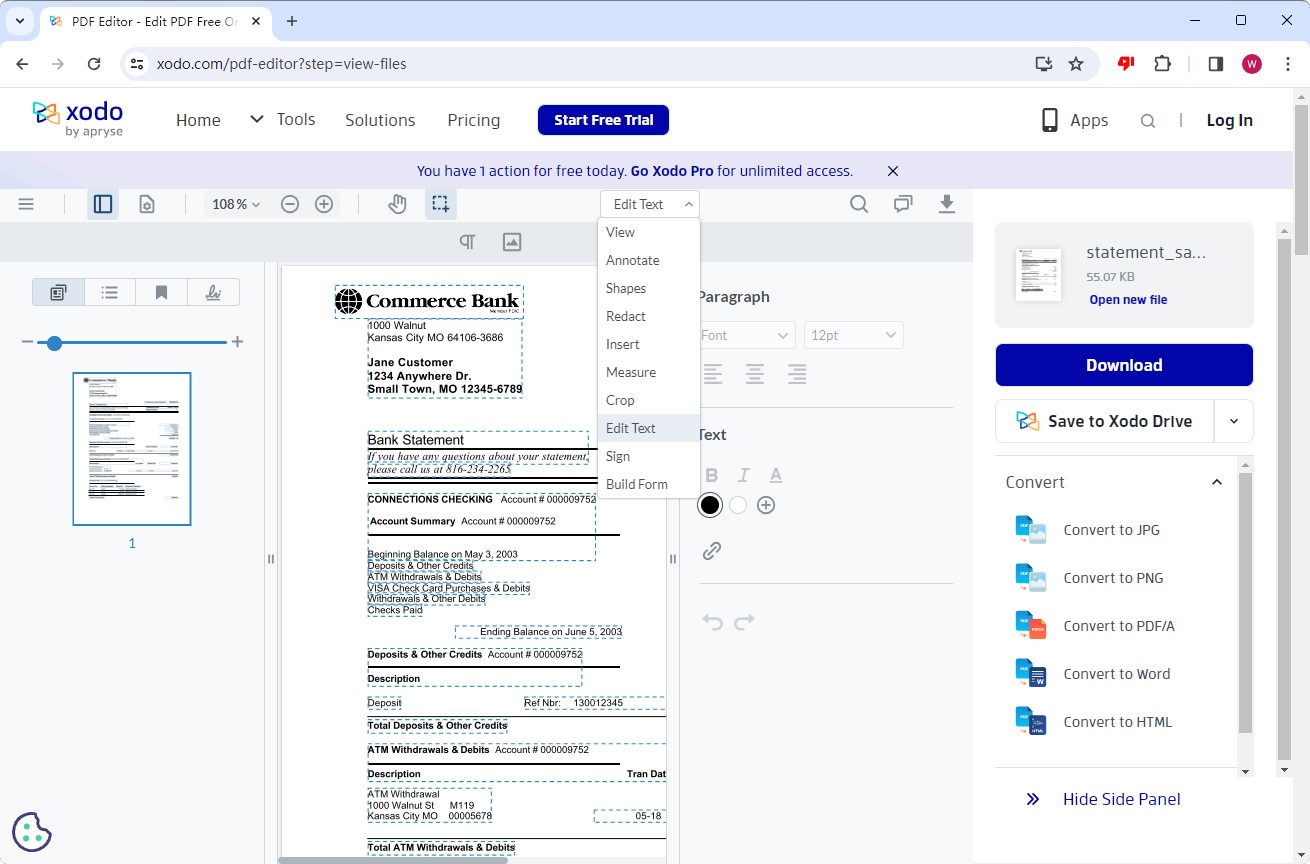Click the redo arrow icon
Image resolution: width=1310 pixels, height=864 pixels.
pyautogui.click(x=744, y=622)
